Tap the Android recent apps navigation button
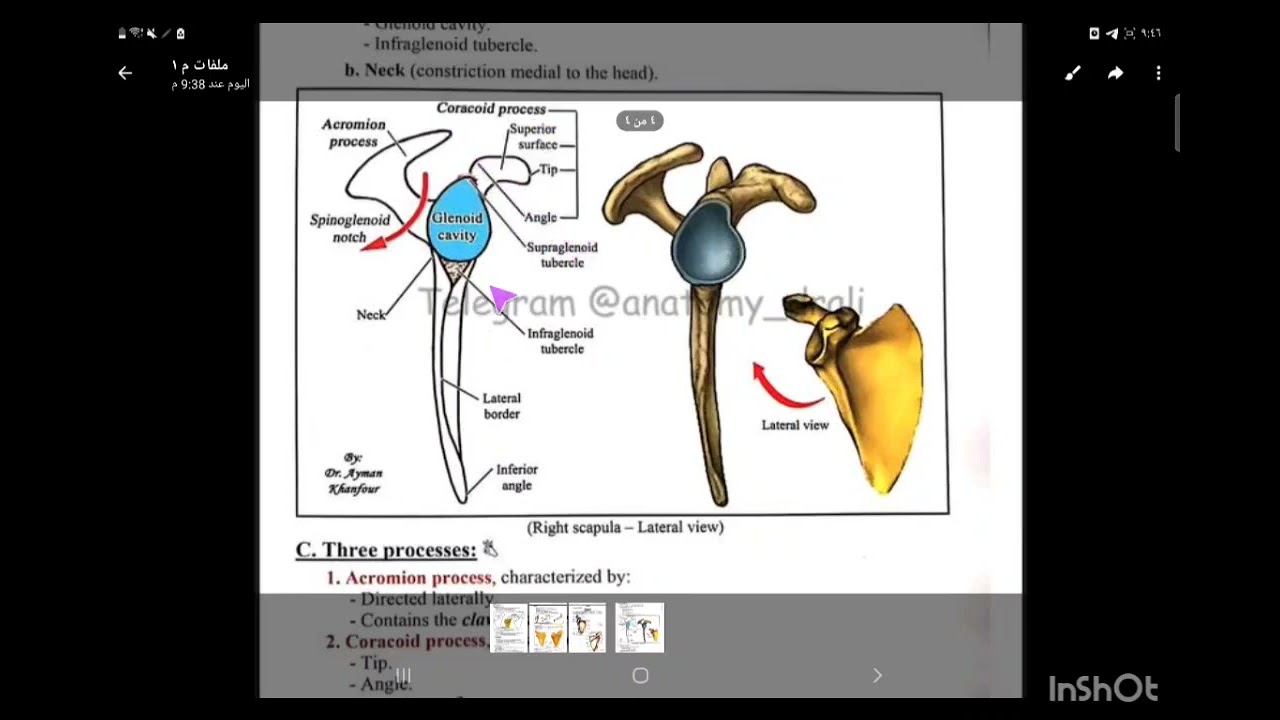The width and height of the screenshot is (1280, 720). (403, 675)
